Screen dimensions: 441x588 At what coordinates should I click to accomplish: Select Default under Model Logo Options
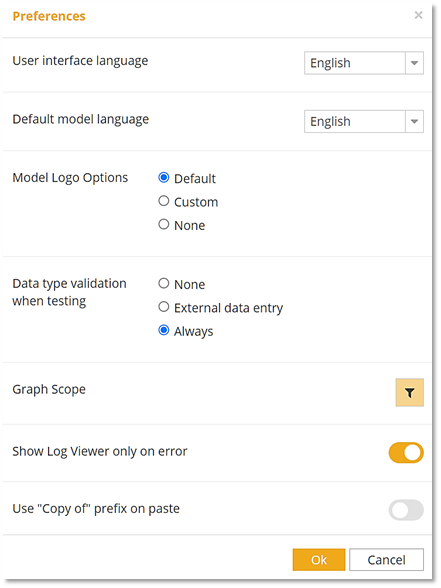point(164,177)
